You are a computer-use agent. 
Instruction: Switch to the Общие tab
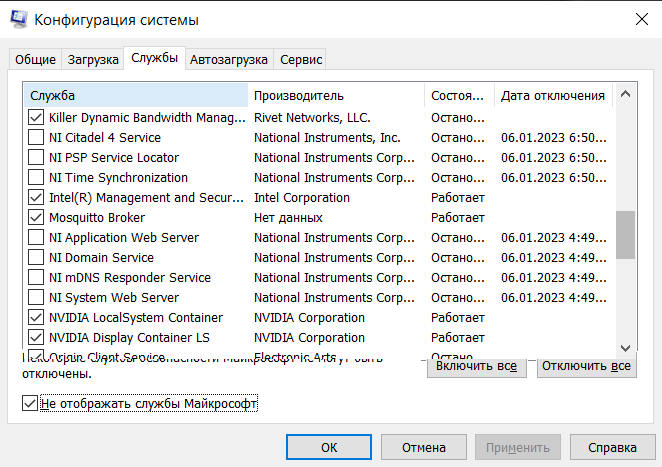tap(35, 60)
